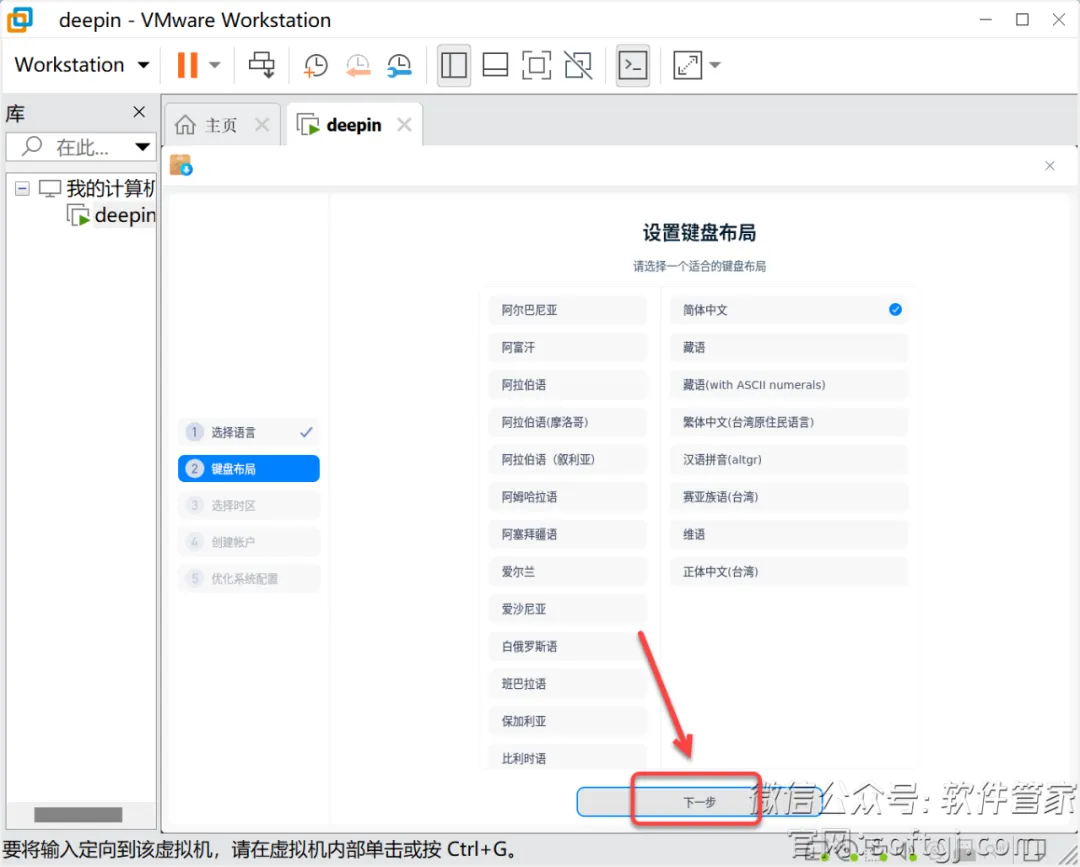
Task: Choose 阿尔巴尼亚 keyboard layout
Action: [x=568, y=310]
